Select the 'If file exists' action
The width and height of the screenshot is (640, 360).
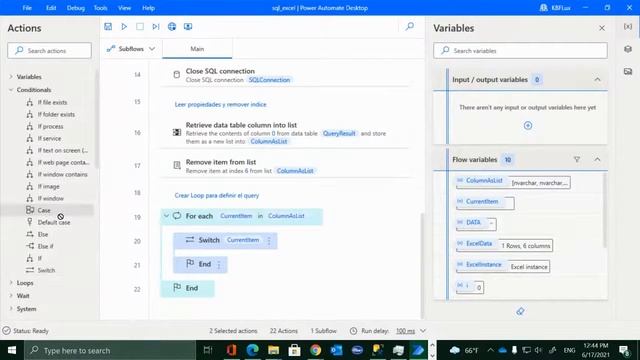click(x=52, y=102)
